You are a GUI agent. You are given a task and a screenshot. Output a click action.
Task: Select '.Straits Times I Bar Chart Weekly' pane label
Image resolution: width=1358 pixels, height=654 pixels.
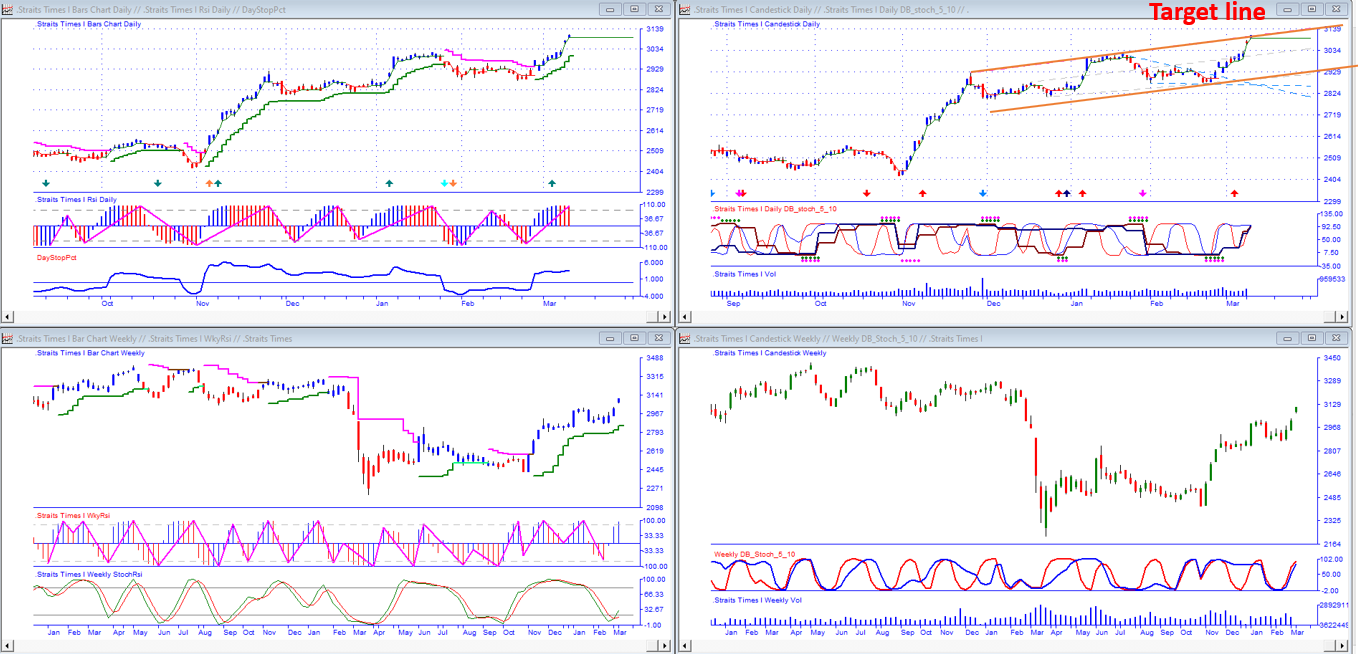(x=90, y=353)
